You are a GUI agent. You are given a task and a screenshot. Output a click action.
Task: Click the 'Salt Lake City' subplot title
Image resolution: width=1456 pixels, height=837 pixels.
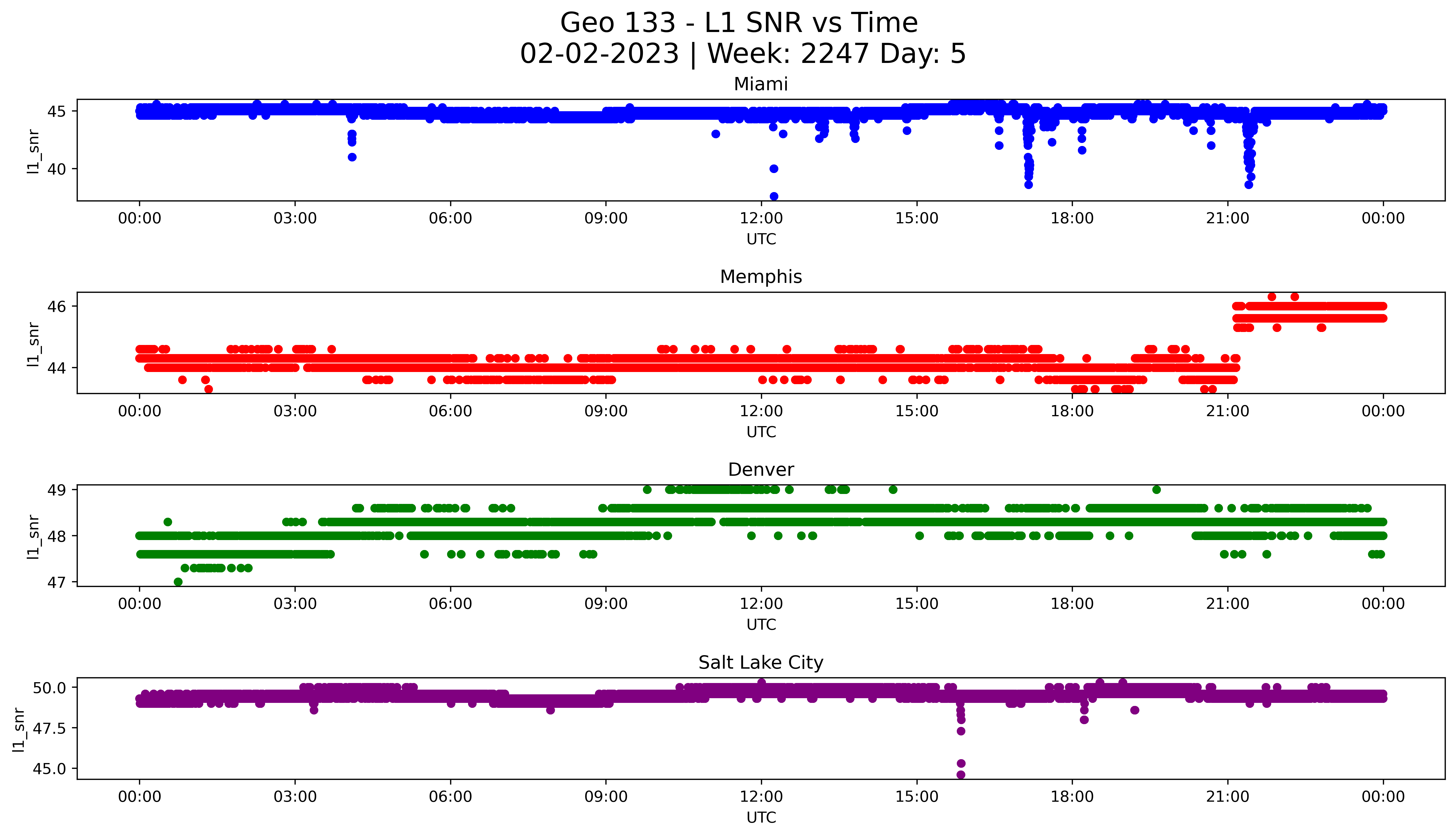coord(760,663)
